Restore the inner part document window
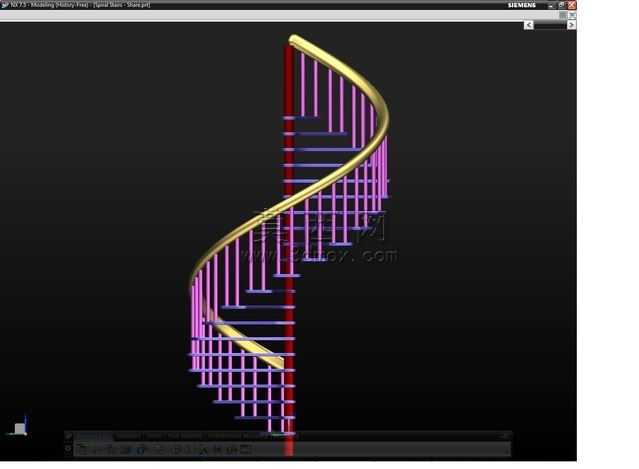Image resolution: width=639 pixels, height=469 pixels. point(563,15)
